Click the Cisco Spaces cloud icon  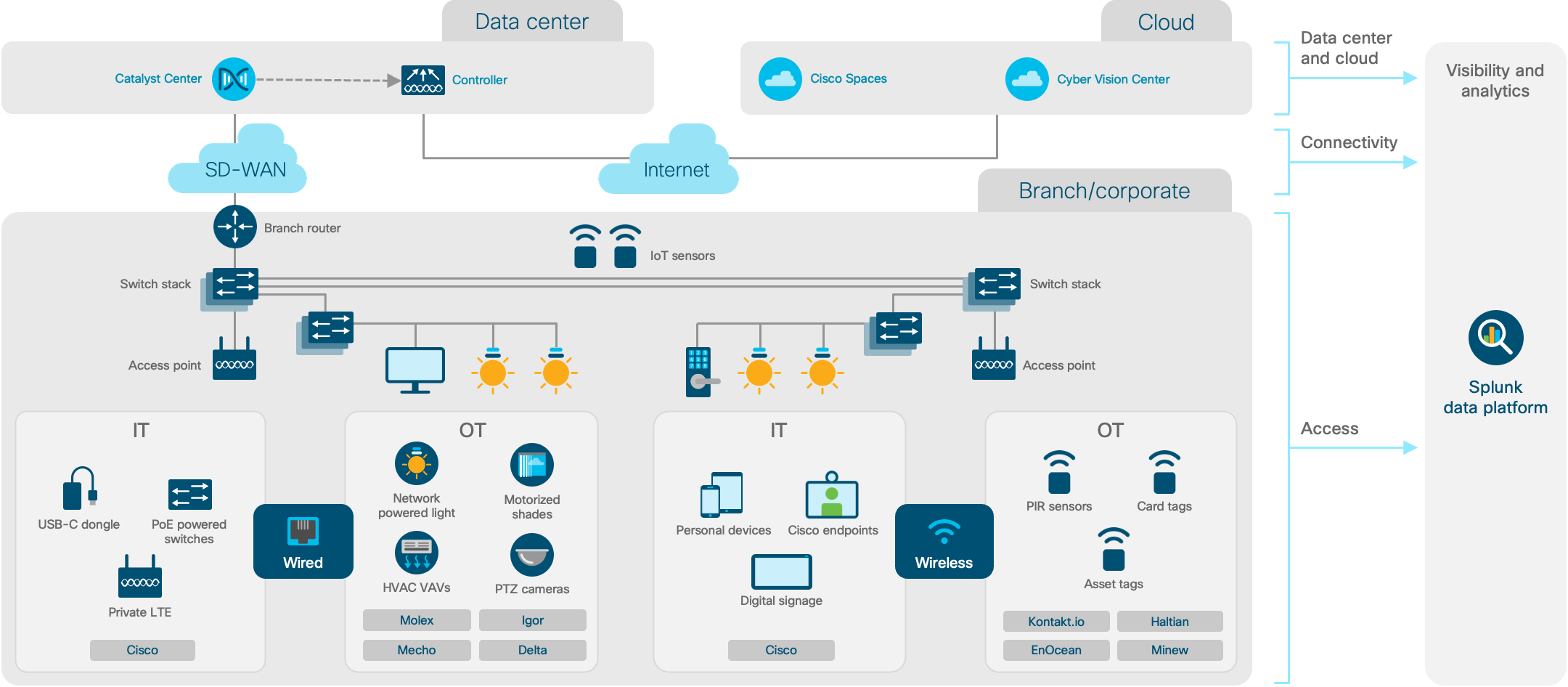[x=780, y=79]
